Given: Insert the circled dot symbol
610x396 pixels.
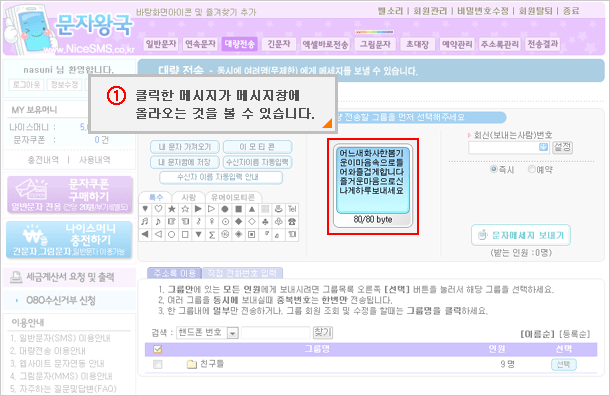Looking at the screenshot, I should 225,222.
